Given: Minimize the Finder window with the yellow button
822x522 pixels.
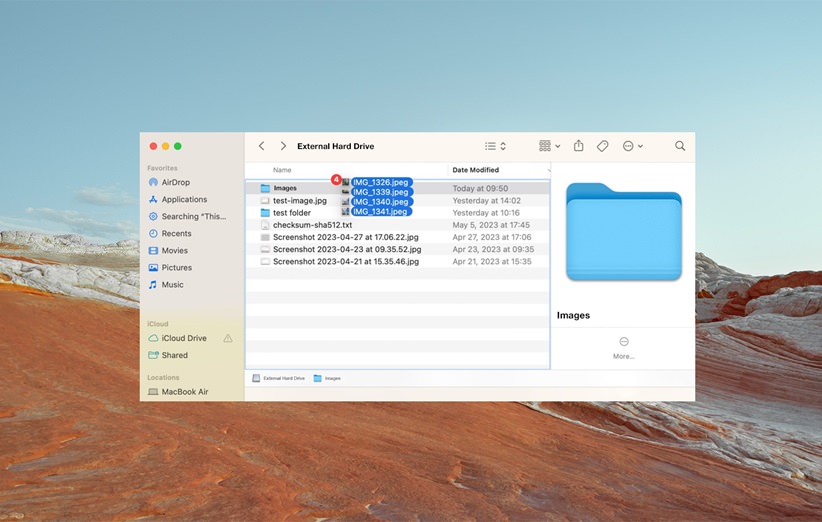Looking at the screenshot, I should 166,146.
